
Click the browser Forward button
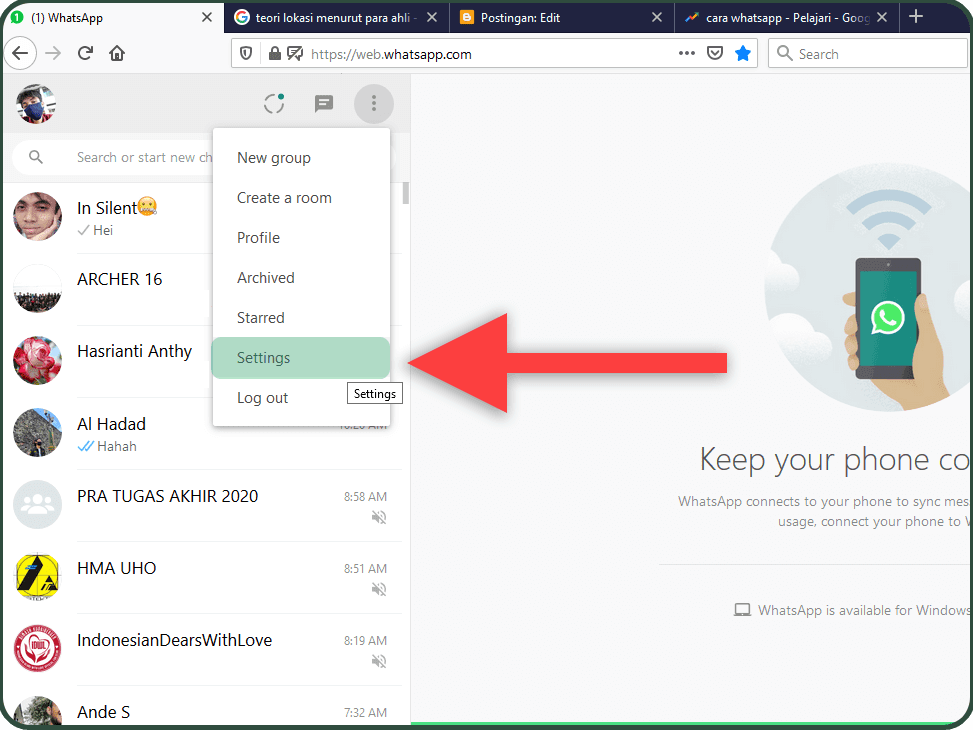coord(53,53)
